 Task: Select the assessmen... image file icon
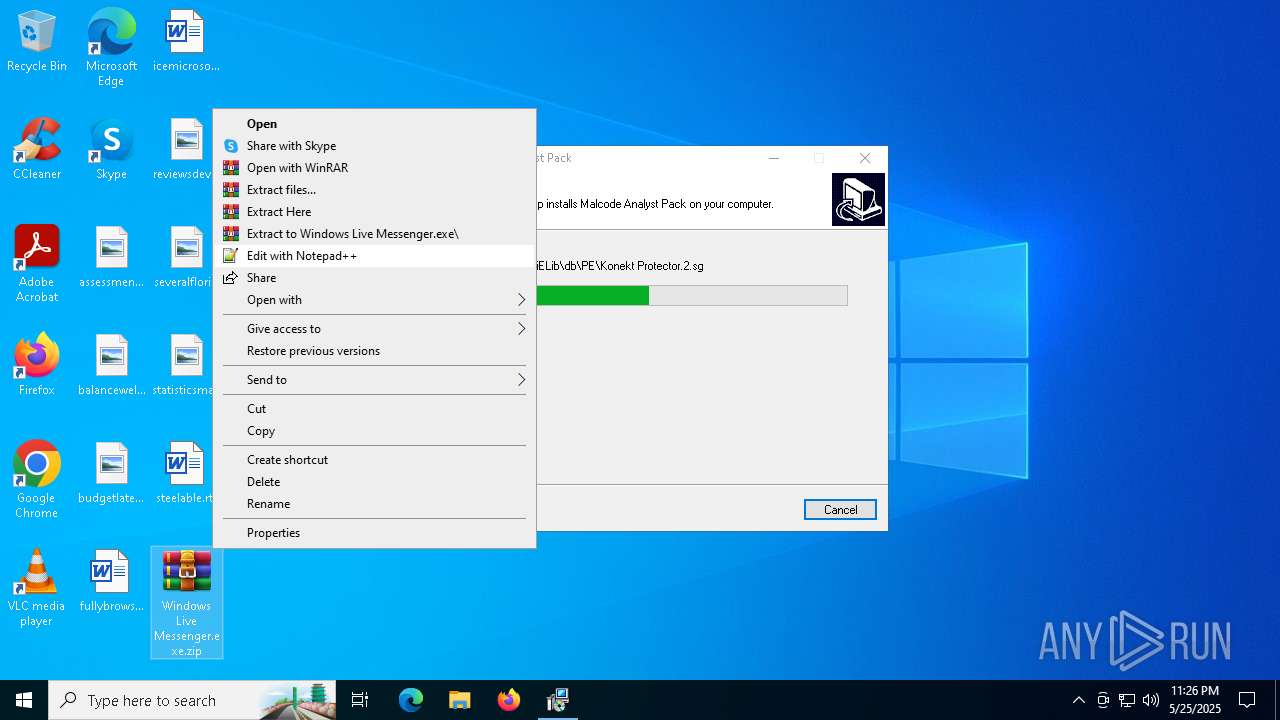(x=111, y=257)
